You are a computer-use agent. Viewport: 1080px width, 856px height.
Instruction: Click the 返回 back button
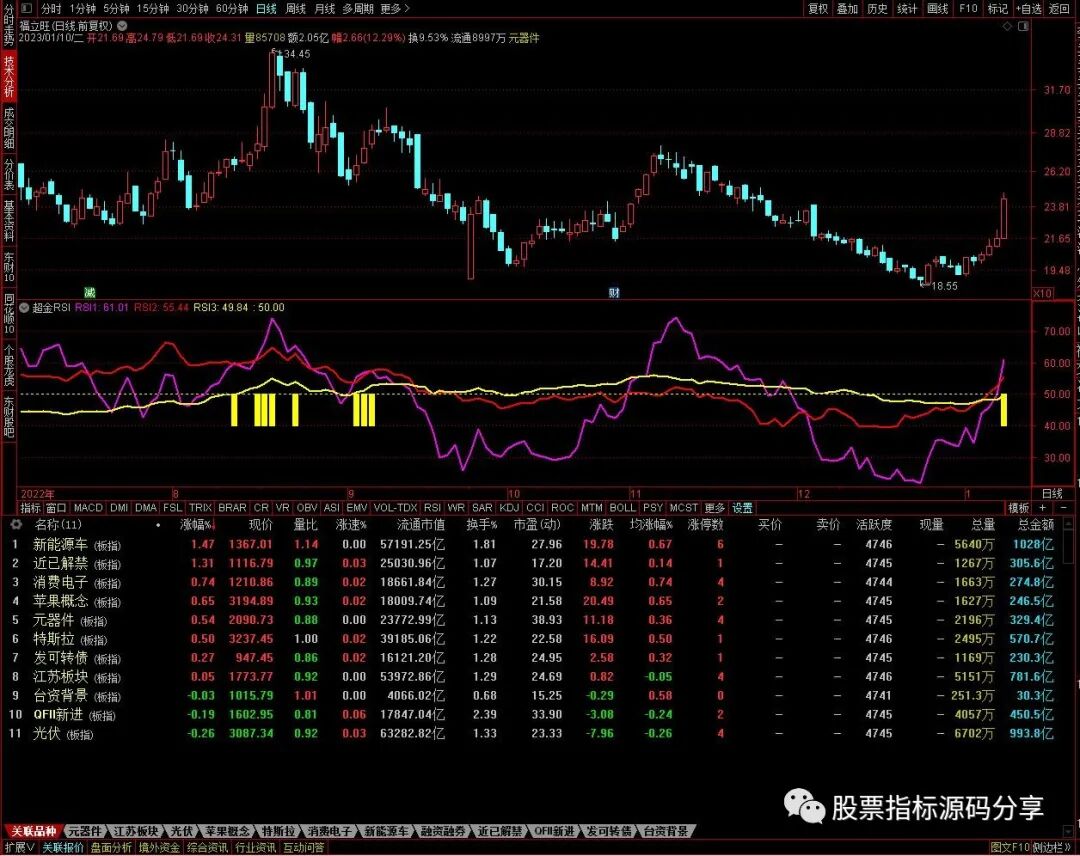point(1059,9)
